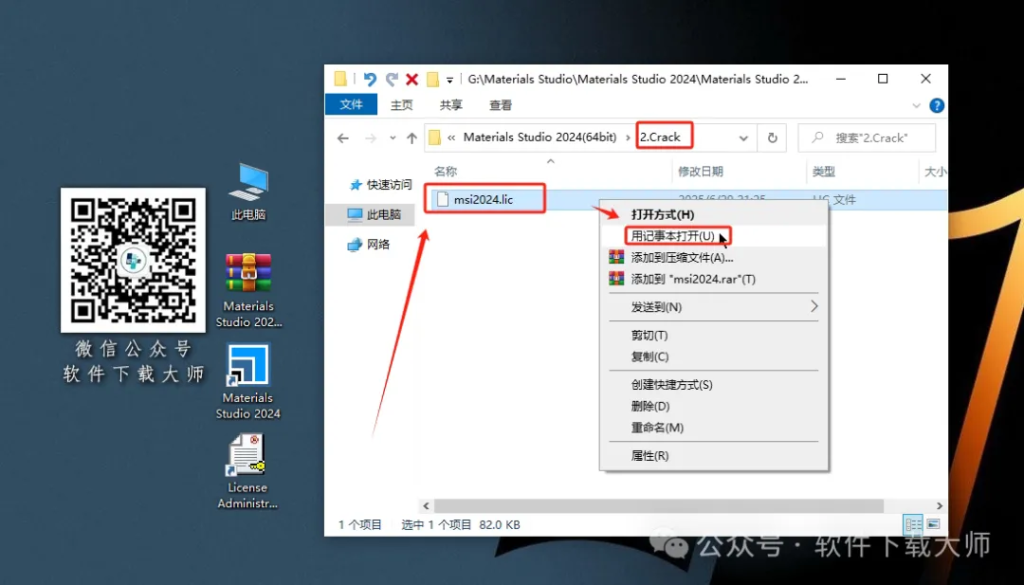Click the back navigation arrow
Viewport: 1024px width, 585px height.
(342, 137)
